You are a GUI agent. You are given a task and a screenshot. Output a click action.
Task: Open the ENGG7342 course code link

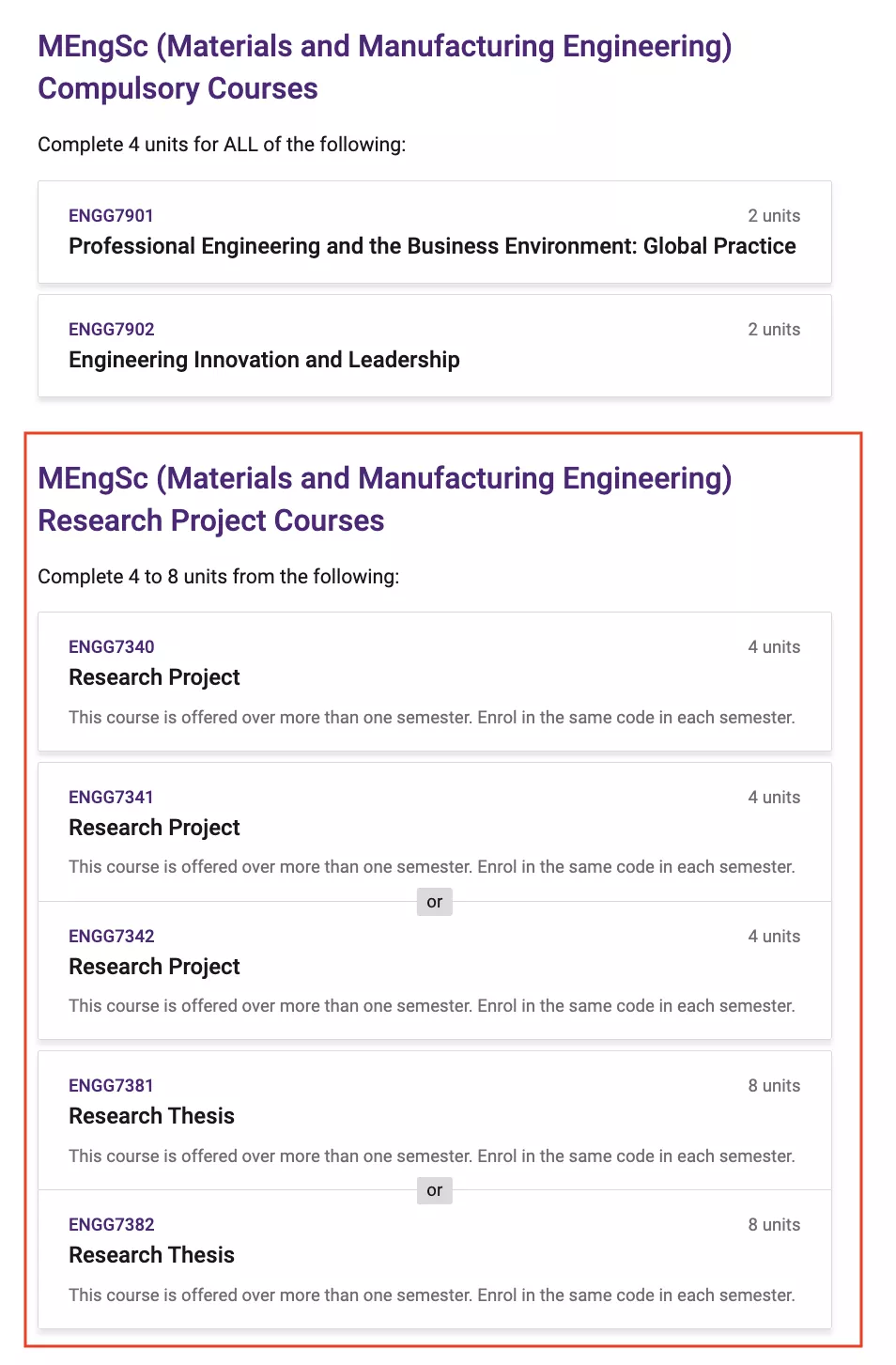111,937
